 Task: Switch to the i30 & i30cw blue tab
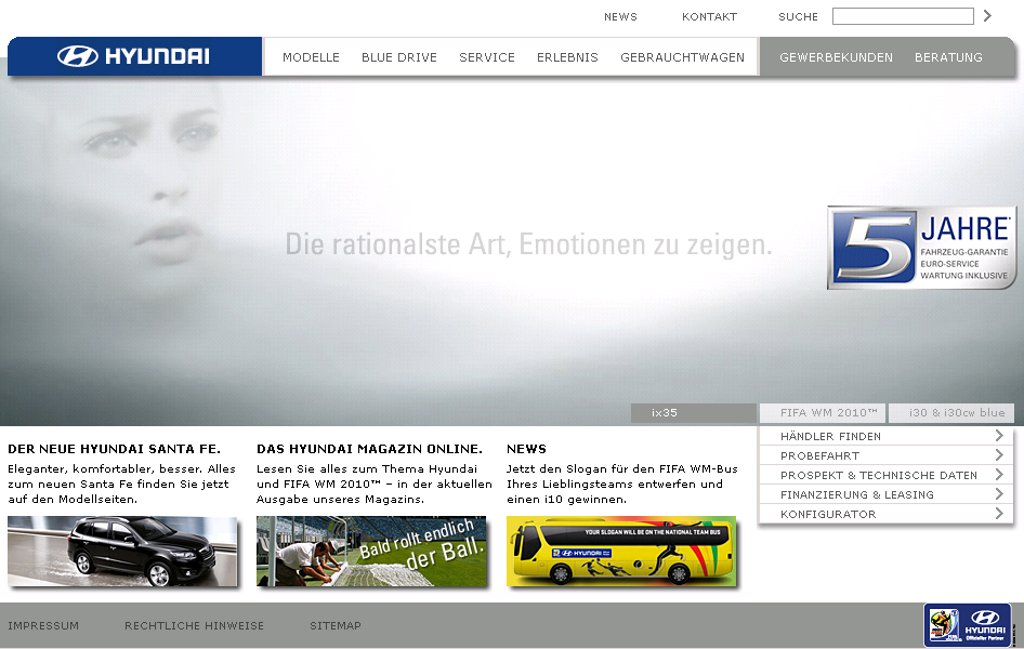[x=952, y=413]
